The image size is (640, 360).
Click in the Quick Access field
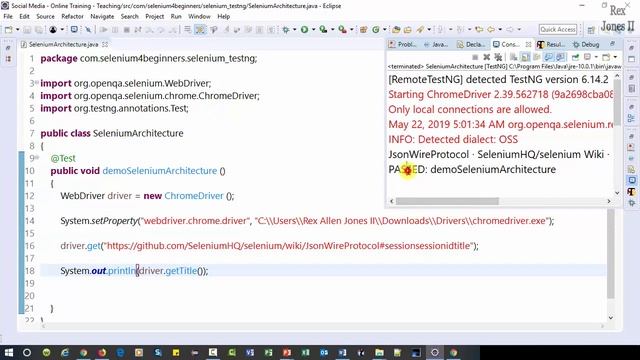558,29
